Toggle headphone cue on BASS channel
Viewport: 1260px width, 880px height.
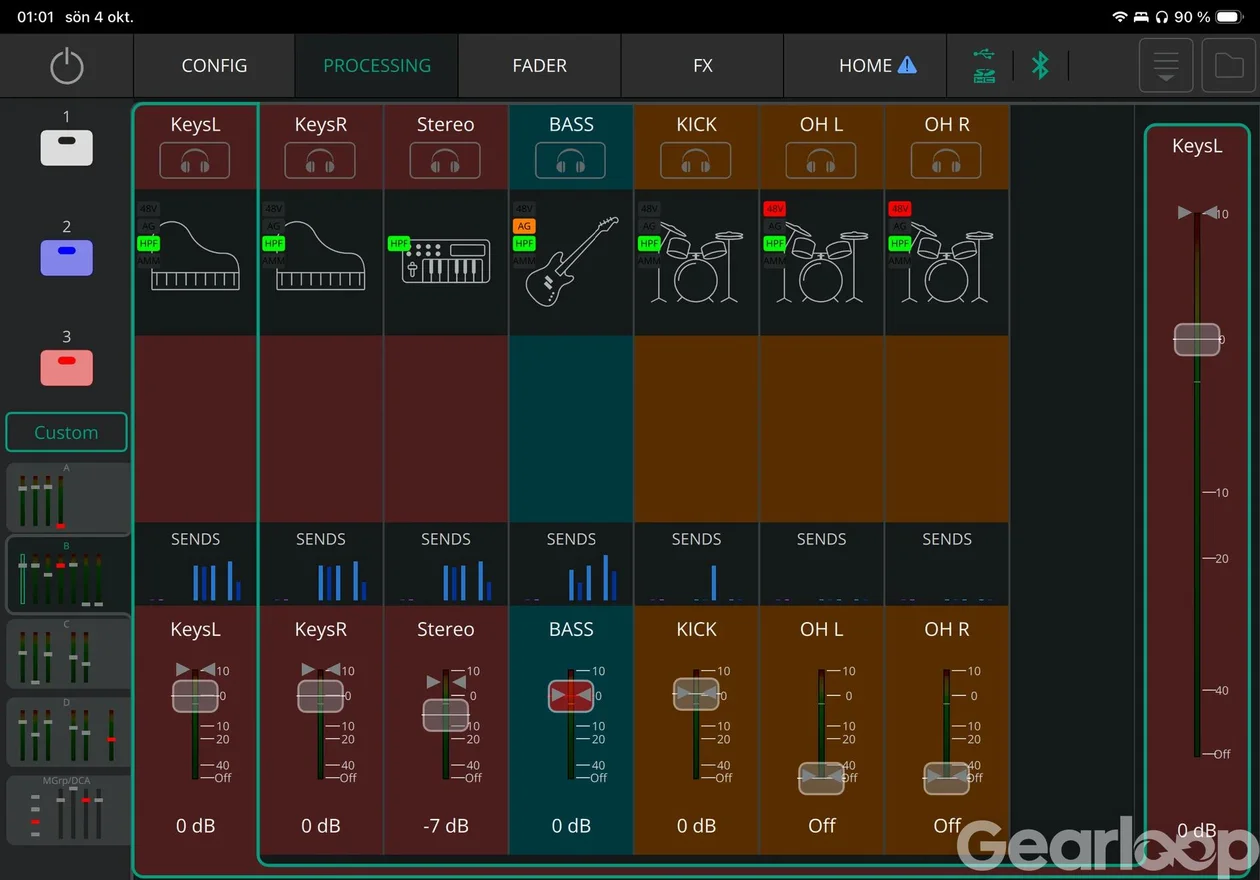(x=570, y=160)
